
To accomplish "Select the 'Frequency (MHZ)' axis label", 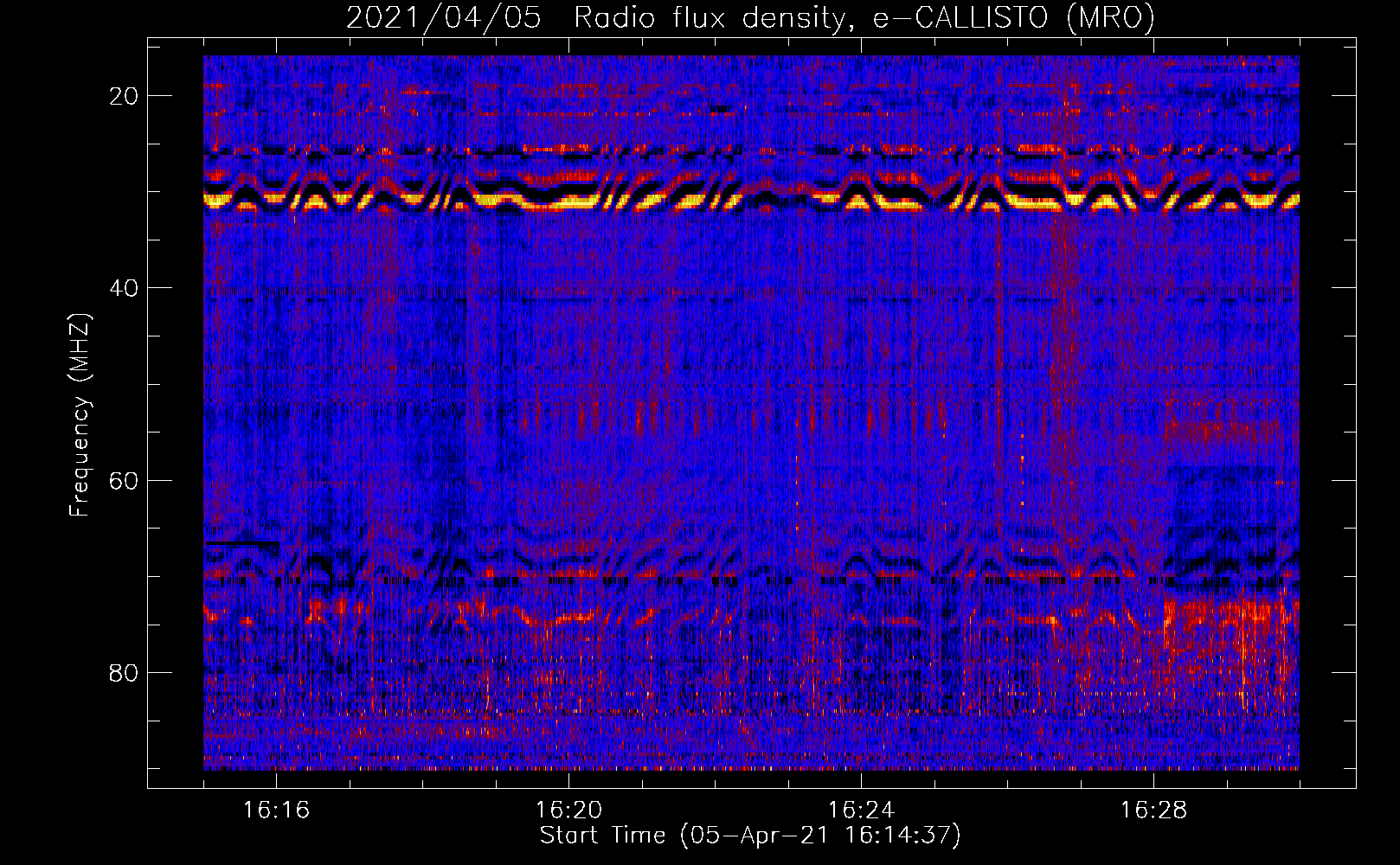I will point(80,415).
